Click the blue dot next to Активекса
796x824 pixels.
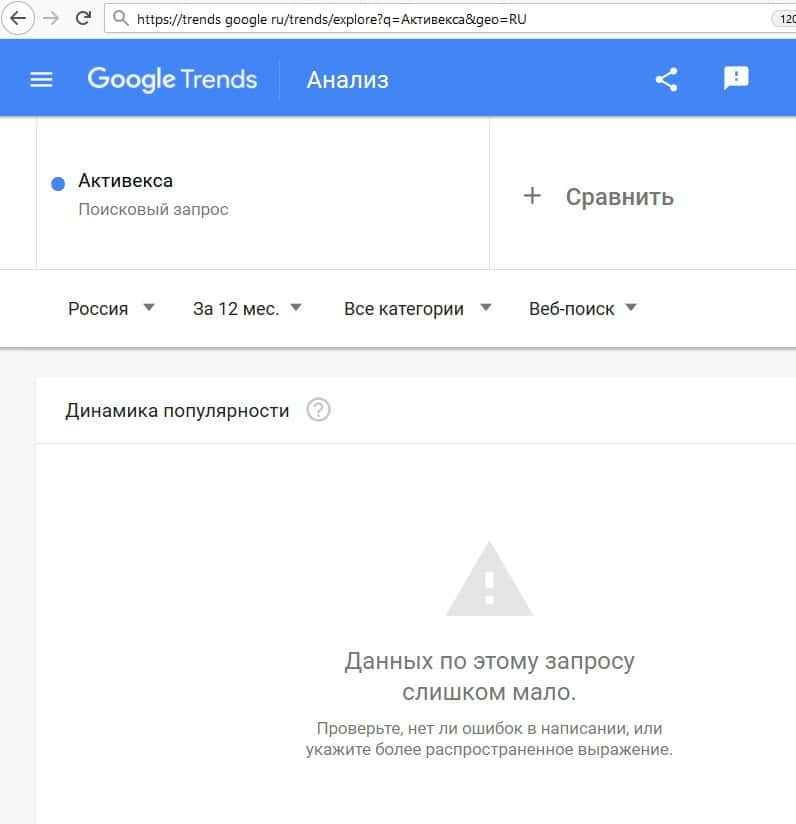(58, 183)
